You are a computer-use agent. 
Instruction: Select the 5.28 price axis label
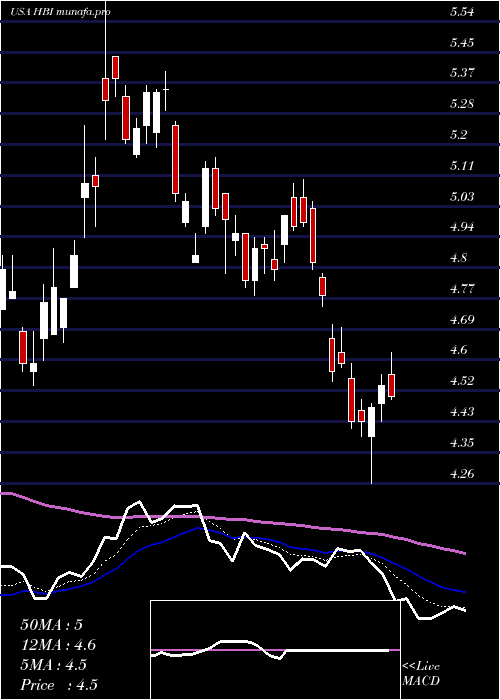point(462,104)
